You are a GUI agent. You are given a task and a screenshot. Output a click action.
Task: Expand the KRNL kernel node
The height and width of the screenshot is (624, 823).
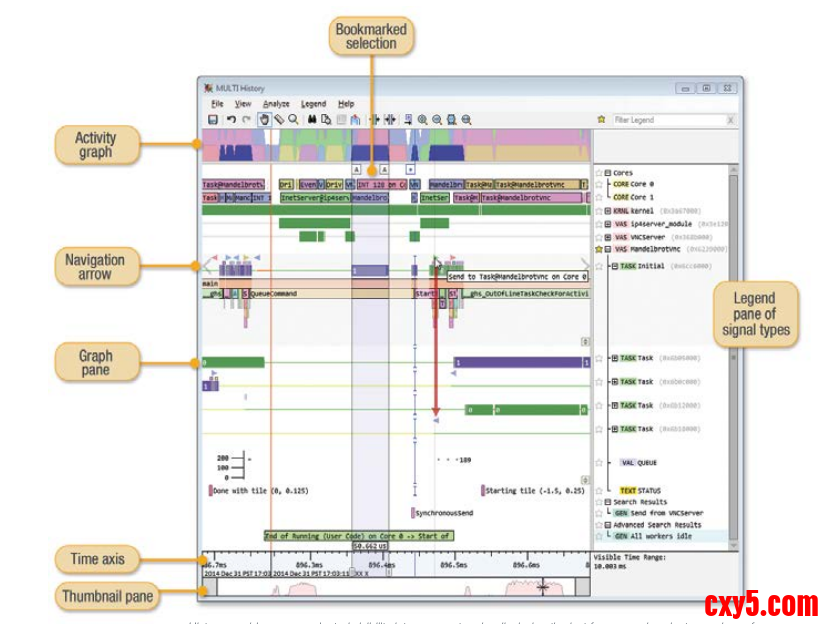pos(608,211)
